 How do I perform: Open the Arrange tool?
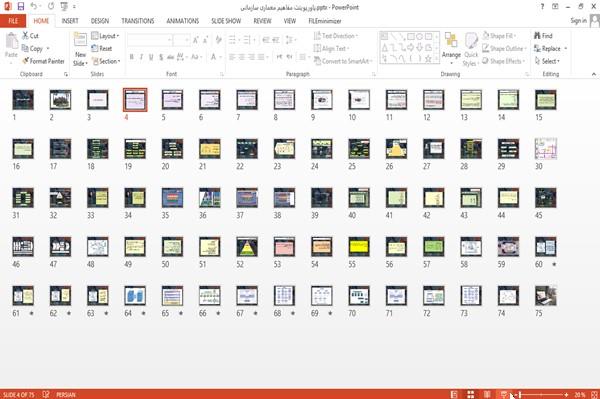click(x=451, y=48)
